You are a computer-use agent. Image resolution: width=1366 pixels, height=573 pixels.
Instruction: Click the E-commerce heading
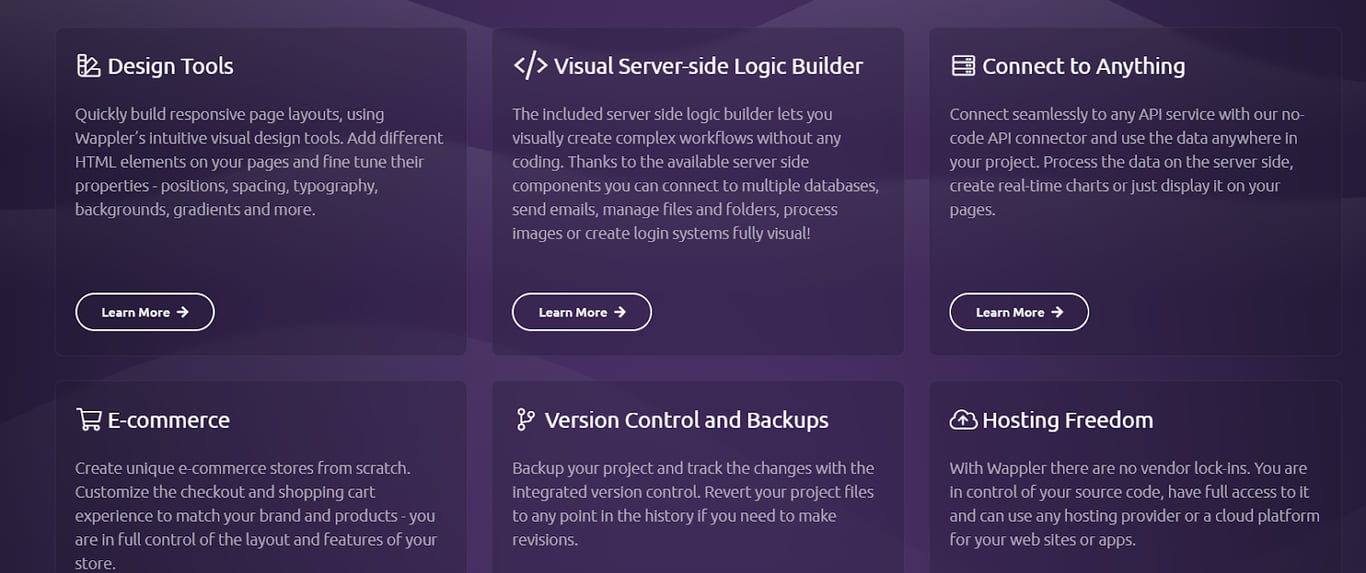click(x=168, y=420)
